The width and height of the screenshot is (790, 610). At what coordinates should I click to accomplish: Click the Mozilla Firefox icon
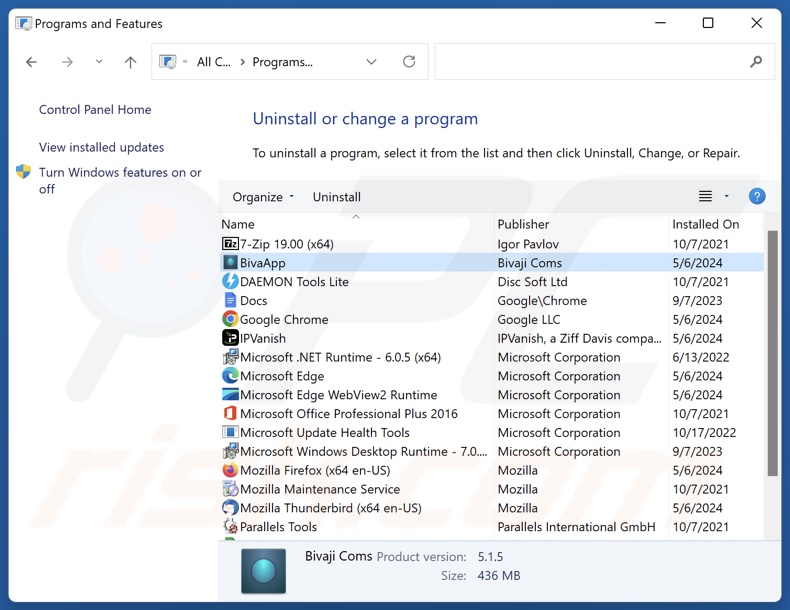(230, 470)
